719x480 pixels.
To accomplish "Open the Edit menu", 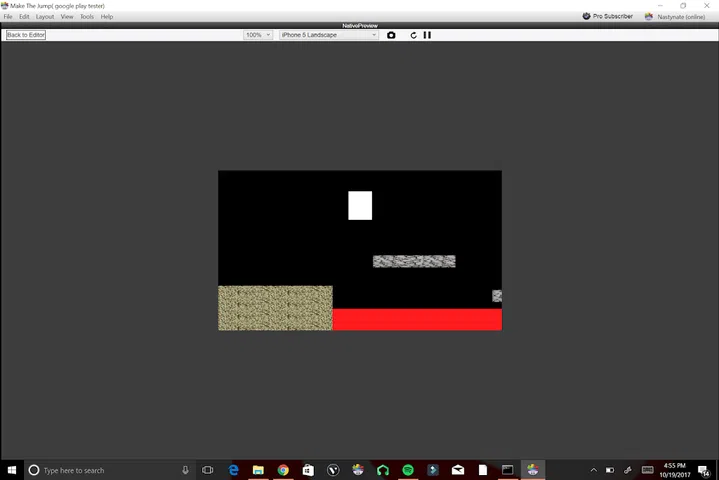I will pos(24,17).
